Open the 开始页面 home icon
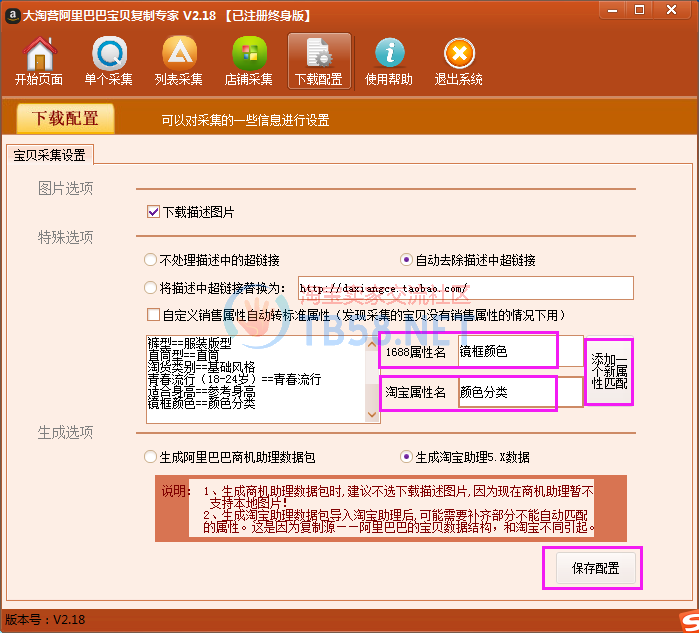This screenshot has height=633, width=699. (x=38, y=60)
